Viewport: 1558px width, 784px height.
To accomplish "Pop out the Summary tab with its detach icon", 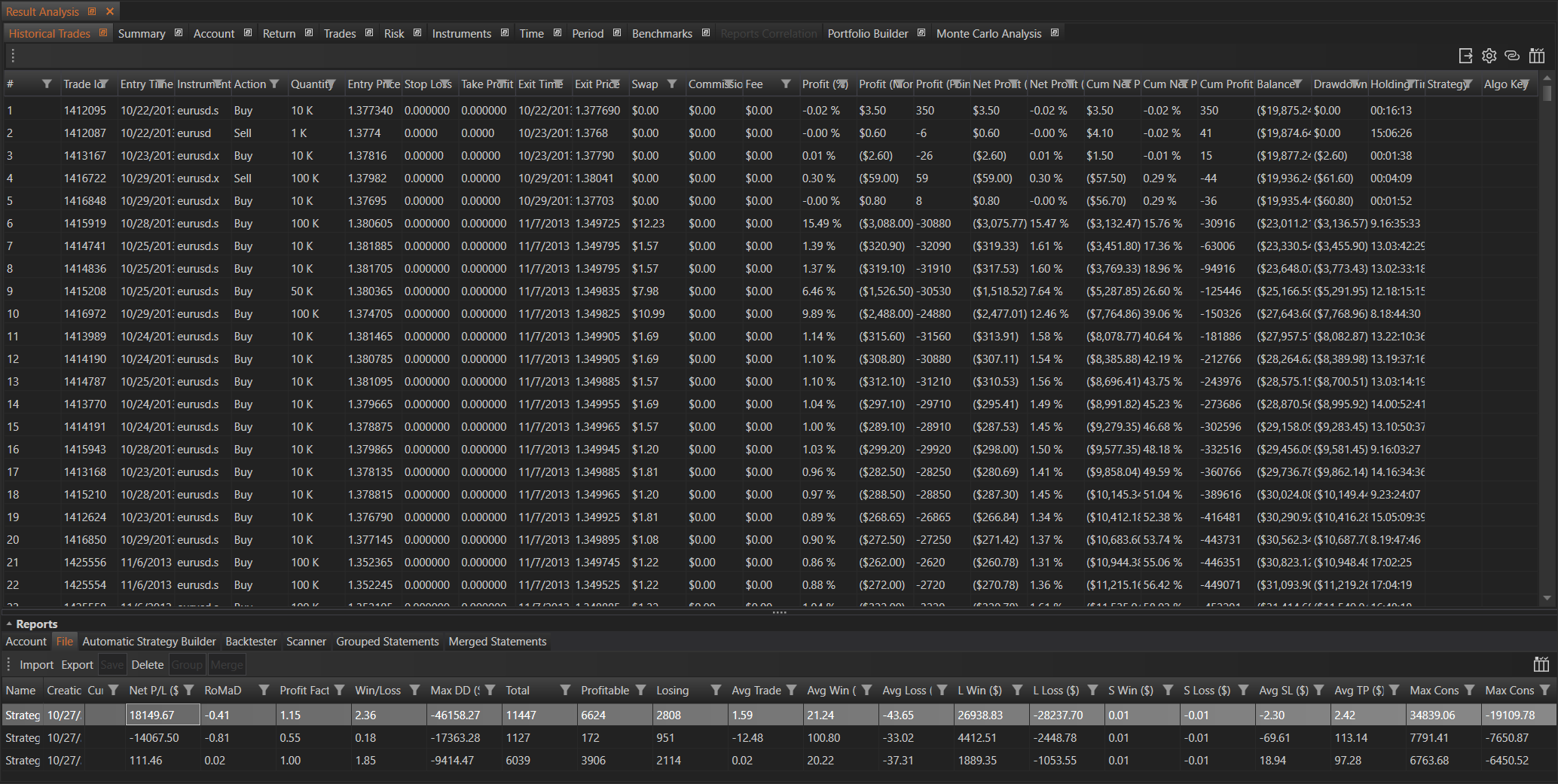I will point(179,33).
